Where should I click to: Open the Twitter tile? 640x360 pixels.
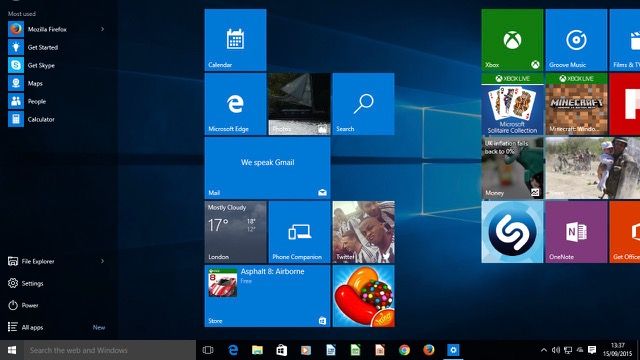[x=363, y=232]
